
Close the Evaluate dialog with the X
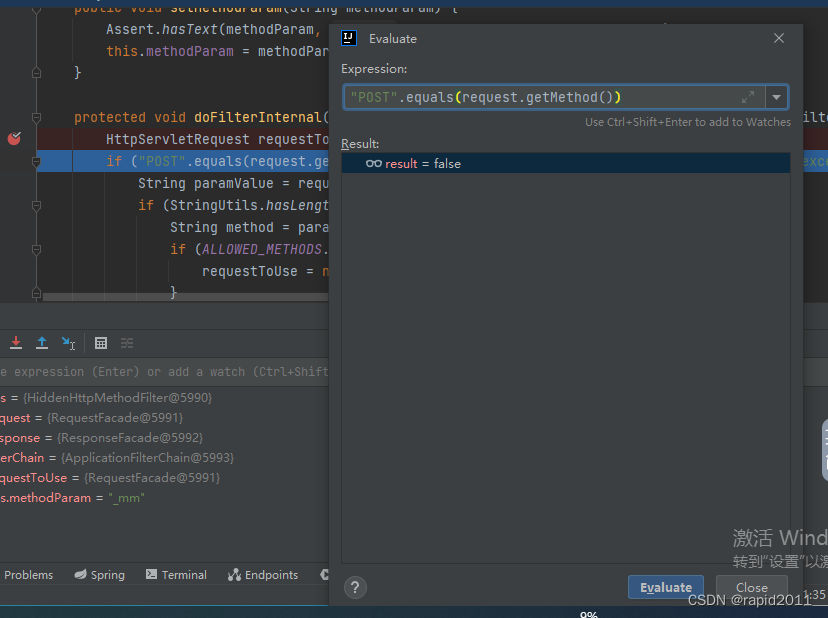[778, 38]
